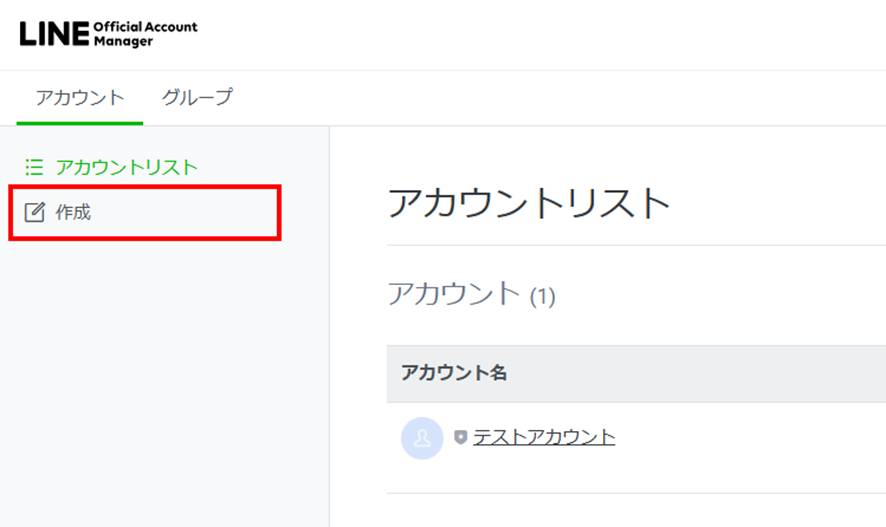This screenshot has height=527, width=886.
Task: Click the テストアカウント avatar thumbnail
Action: [x=422, y=438]
